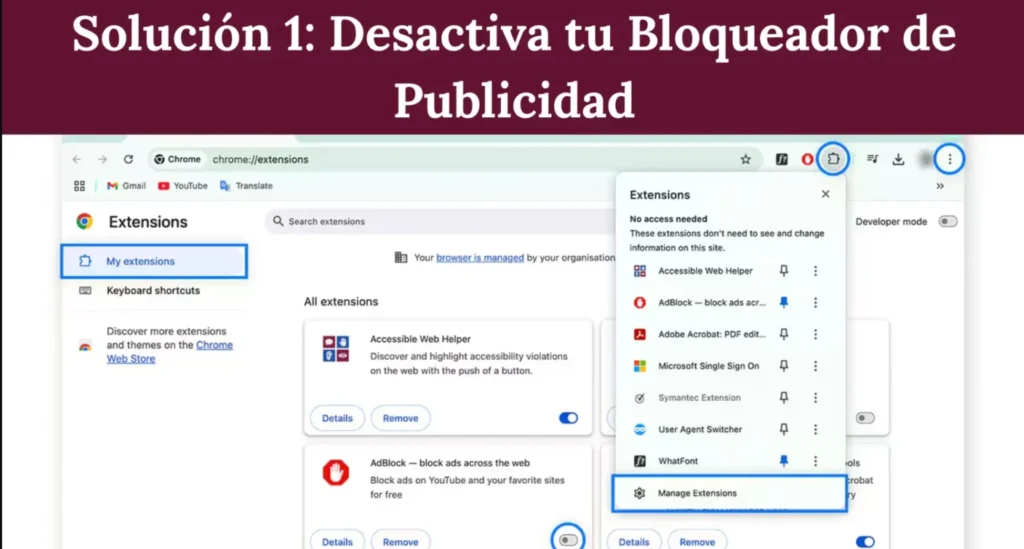Open more options for Adobe Acrobat
The height and width of the screenshot is (549, 1024).
point(815,334)
